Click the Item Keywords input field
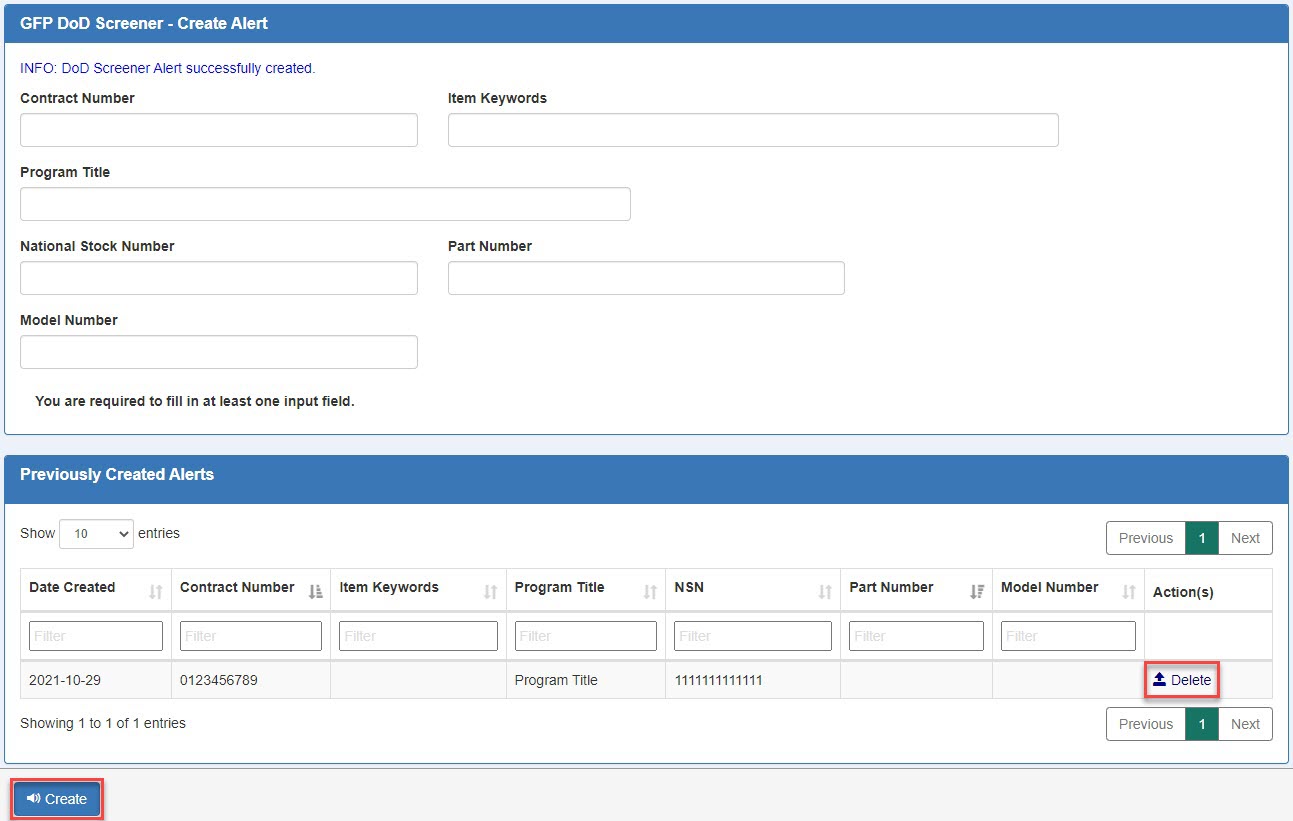 pyautogui.click(x=752, y=129)
